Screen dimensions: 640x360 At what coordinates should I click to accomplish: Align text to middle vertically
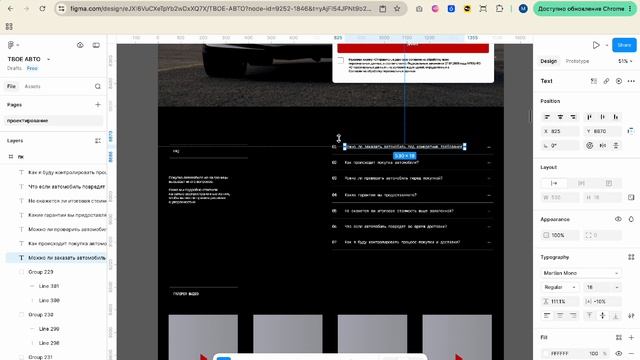tap(602, 316)
